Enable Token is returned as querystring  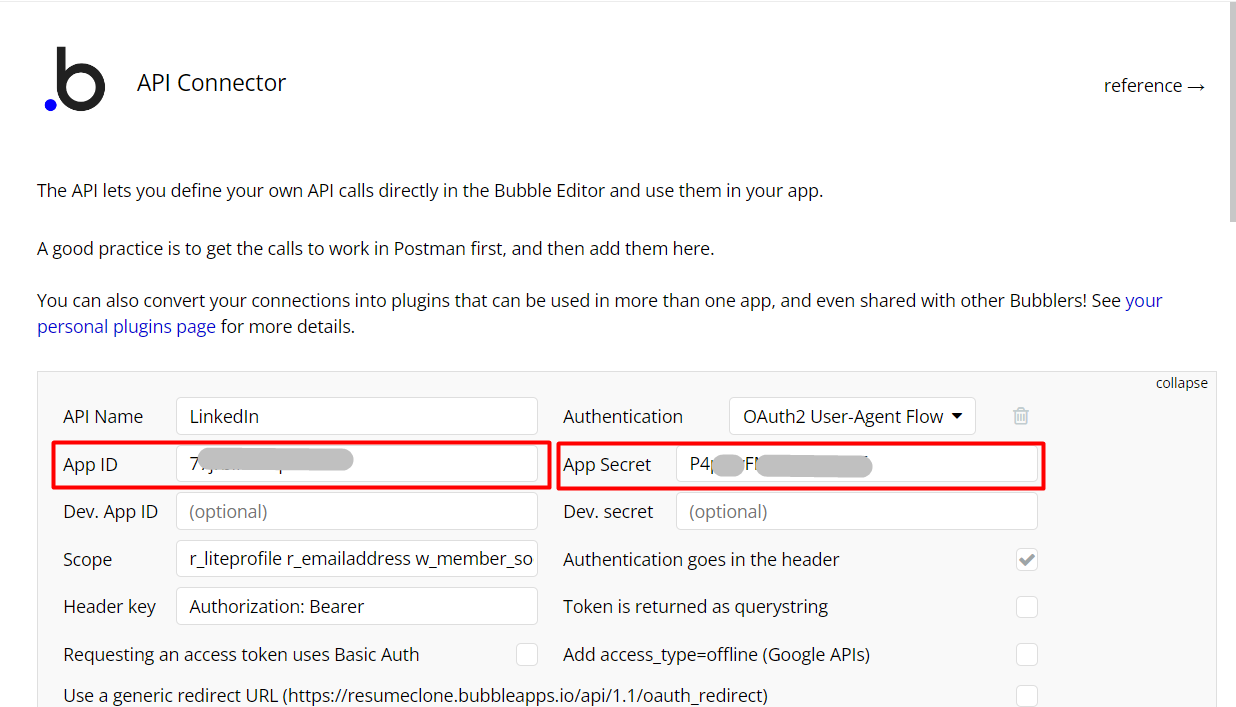tap(1026, 607)
